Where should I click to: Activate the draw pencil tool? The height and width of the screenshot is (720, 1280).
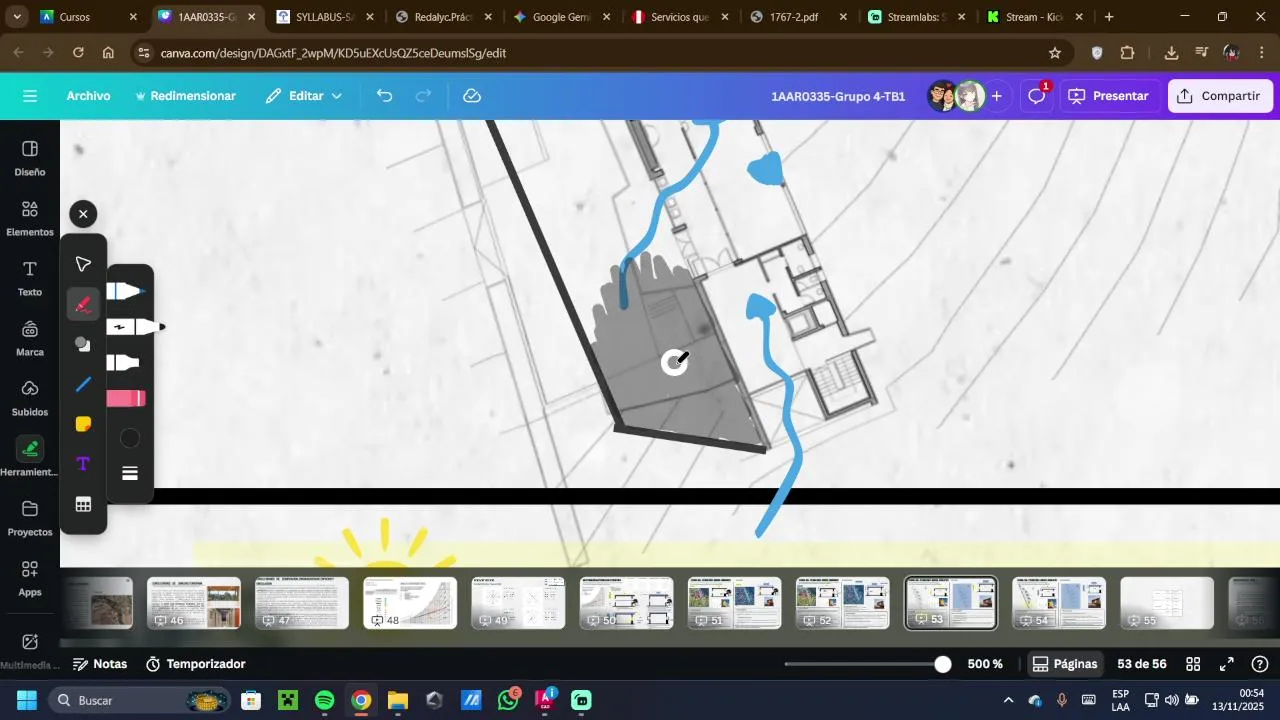pyautogui.click(x=83, y=304)
